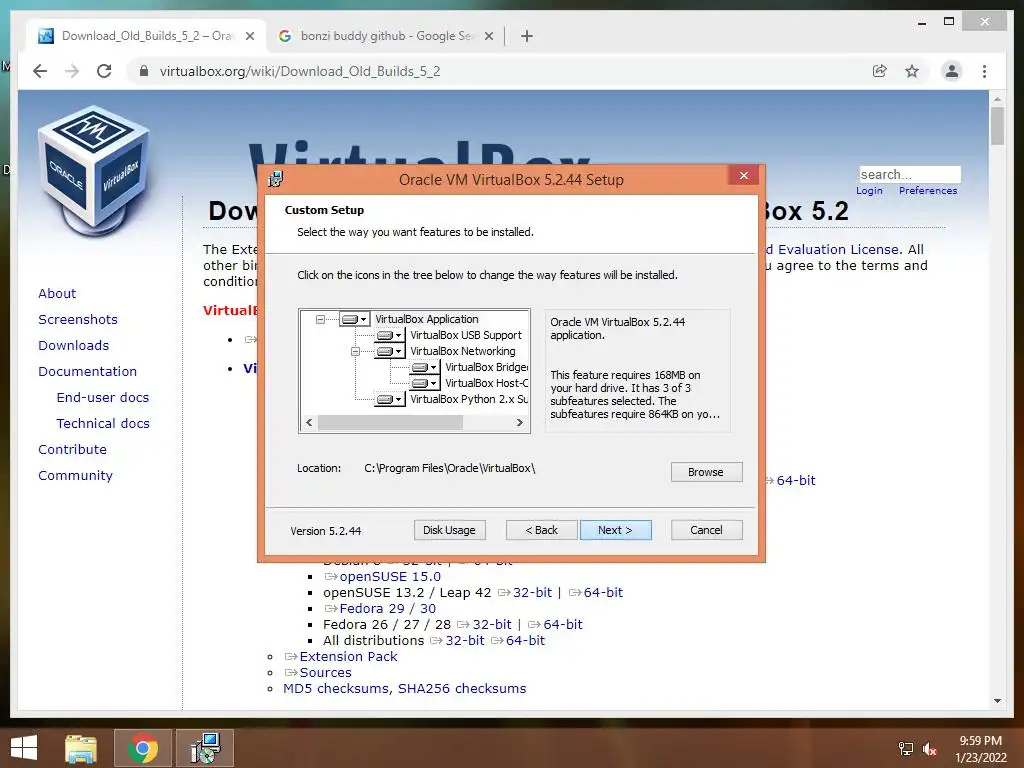Open File Explorer from the taskbar
Screen dimensions: 1024x768
point(80,748)
